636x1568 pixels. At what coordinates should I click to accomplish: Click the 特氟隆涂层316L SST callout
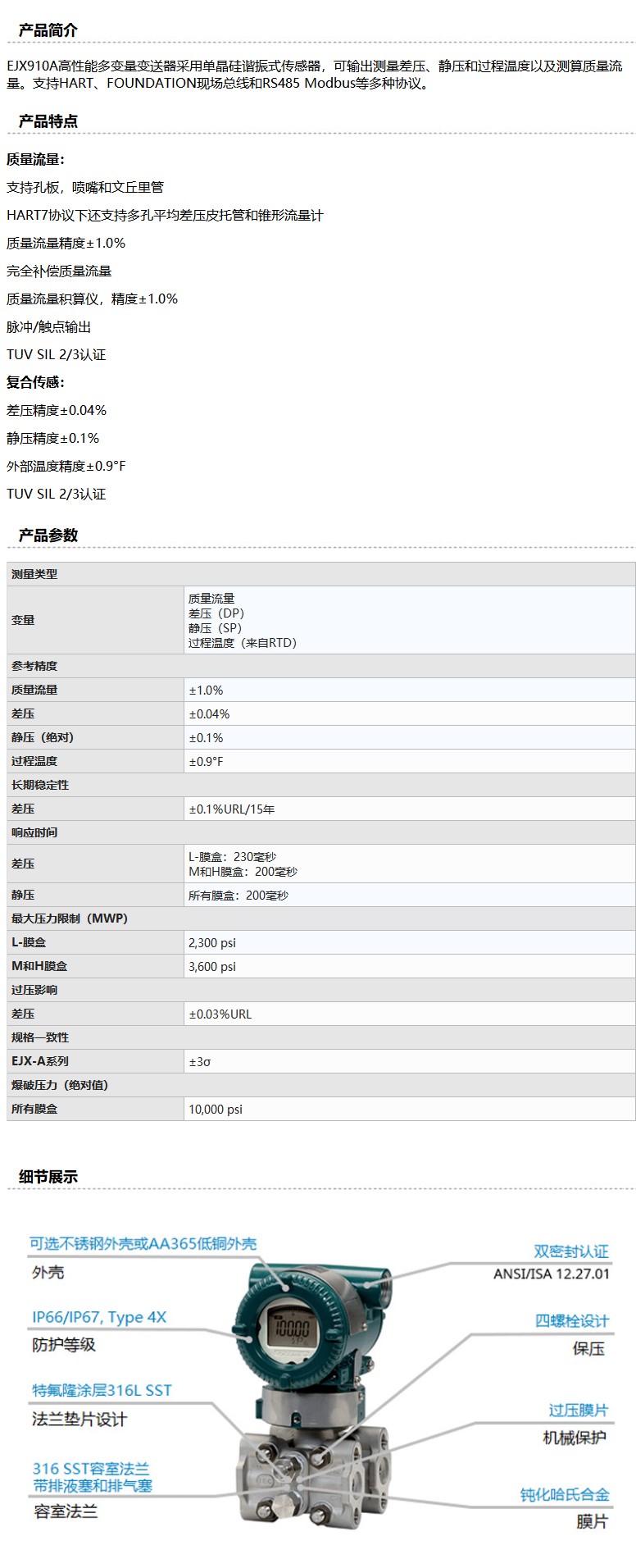[x=102, y=1390]
